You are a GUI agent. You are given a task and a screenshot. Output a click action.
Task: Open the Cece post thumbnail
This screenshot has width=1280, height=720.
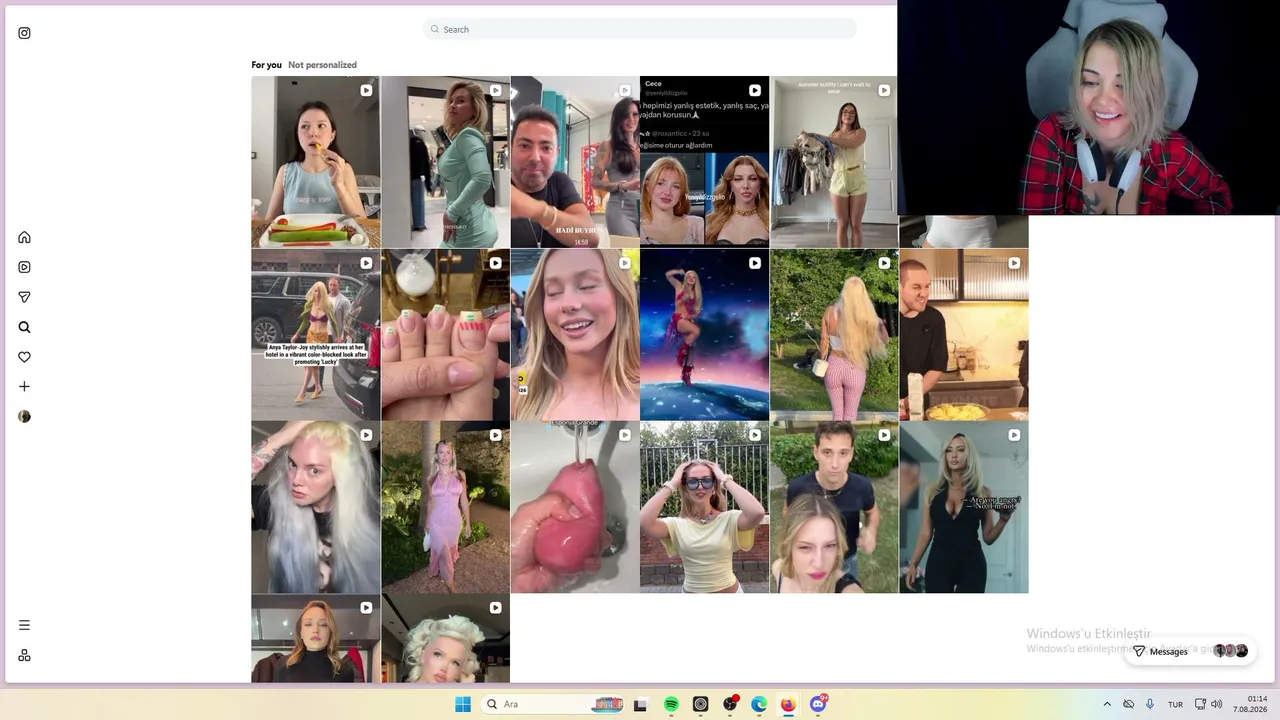[x=704, y=162]
